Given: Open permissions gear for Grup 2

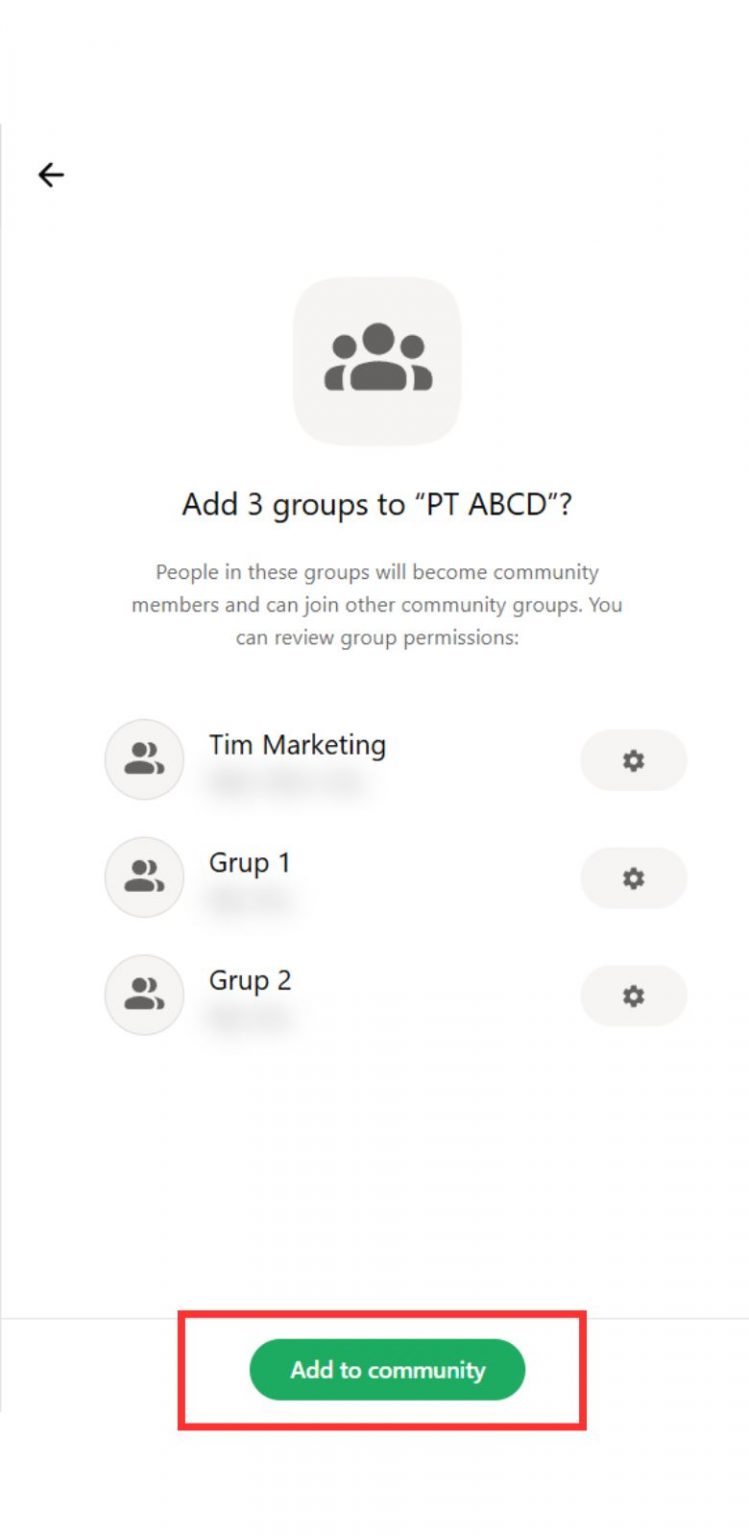Looking at the screenshot, I should tap(633, 996).
